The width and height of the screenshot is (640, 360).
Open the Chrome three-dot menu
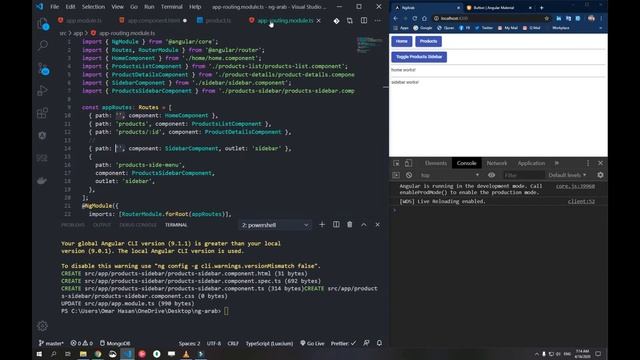pyautogui.click(x=601, y=18)
